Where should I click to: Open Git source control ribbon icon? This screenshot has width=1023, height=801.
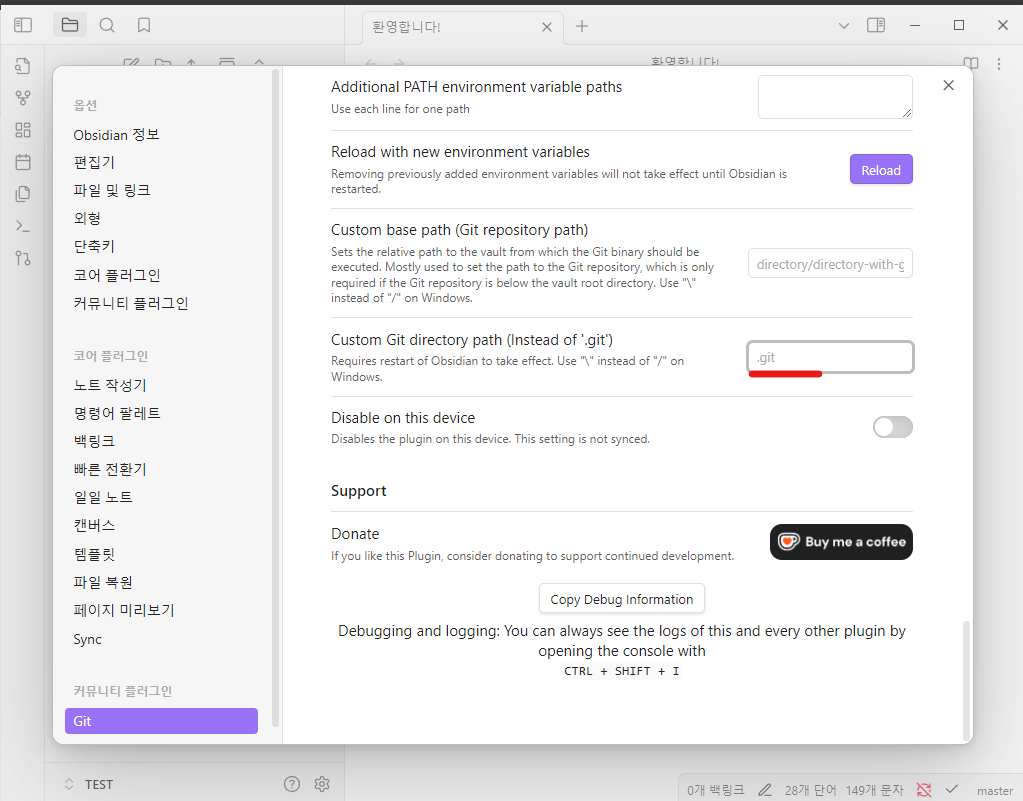[x=23, y=258]
